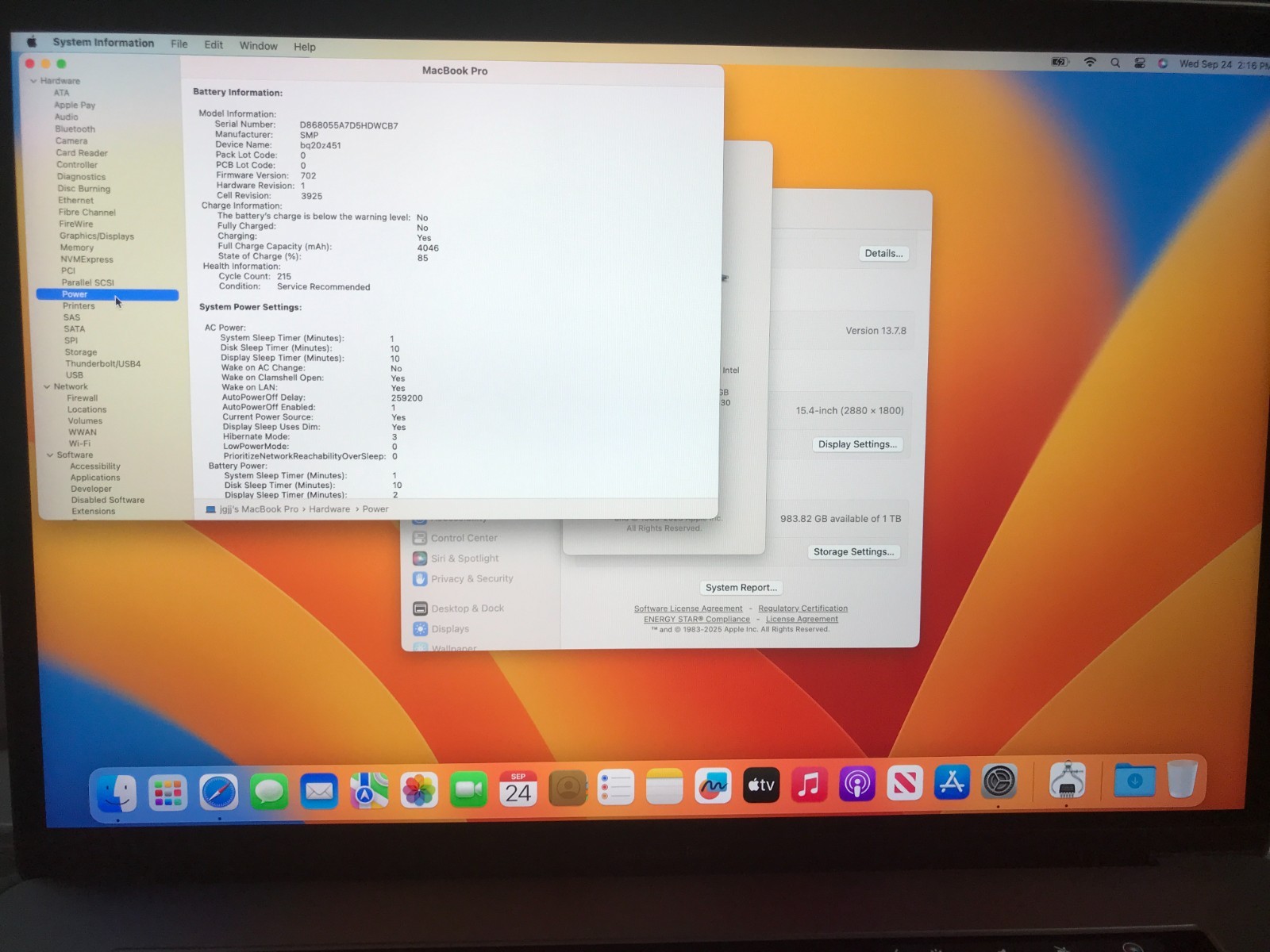Open the Trash in the Dock
The height and width of the screenshot is (952, 1270).
pyautogui.click(x=1182, y=778)
